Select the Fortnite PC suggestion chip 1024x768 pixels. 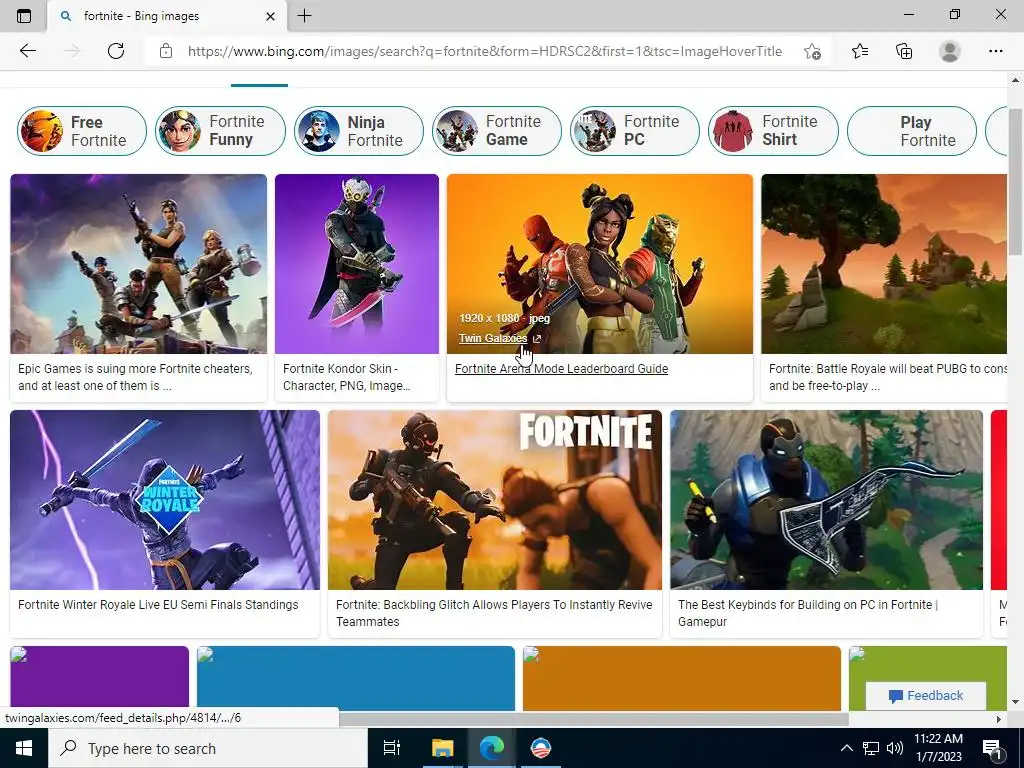635,131
